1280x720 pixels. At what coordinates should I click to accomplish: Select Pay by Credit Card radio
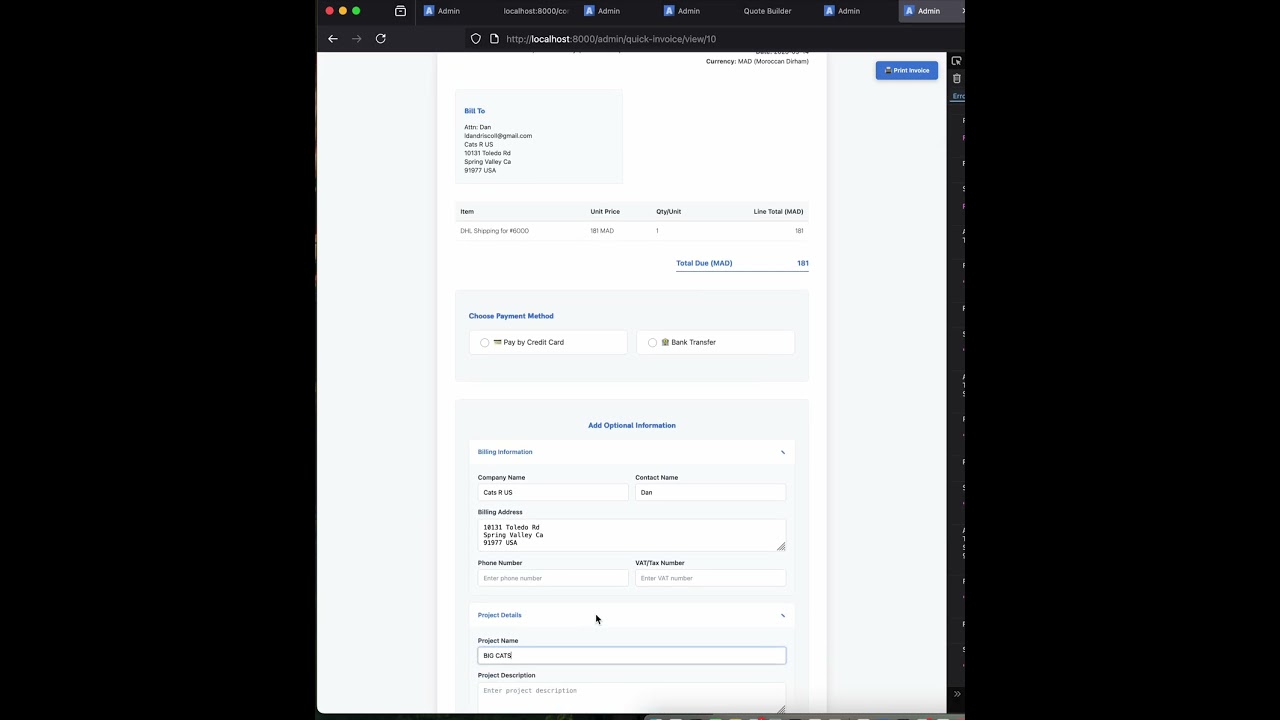pyautogui.click(x=485, y=342)
